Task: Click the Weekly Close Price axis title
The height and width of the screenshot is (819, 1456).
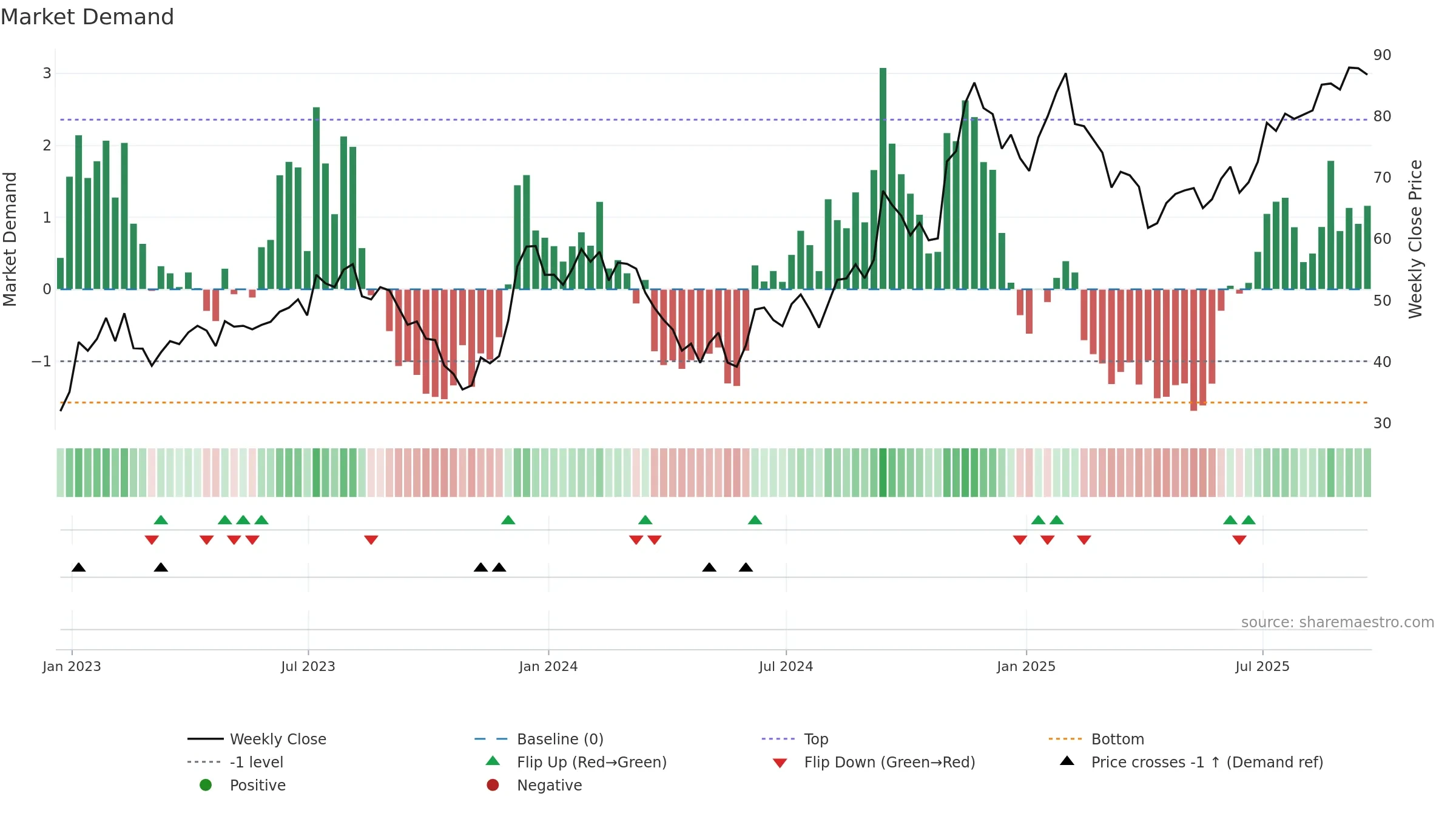Action: (x=1415, y=239)
